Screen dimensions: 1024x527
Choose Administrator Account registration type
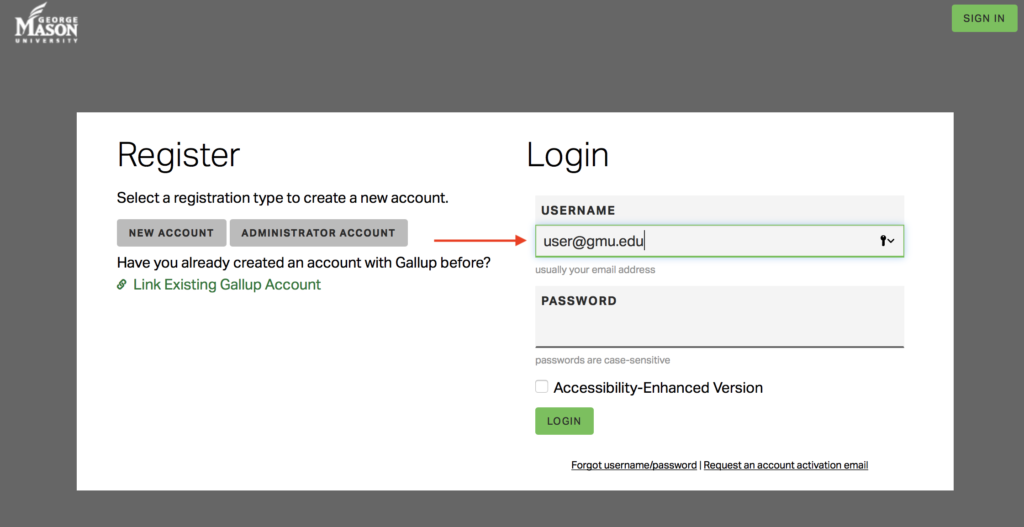click(x=319, y=232)
